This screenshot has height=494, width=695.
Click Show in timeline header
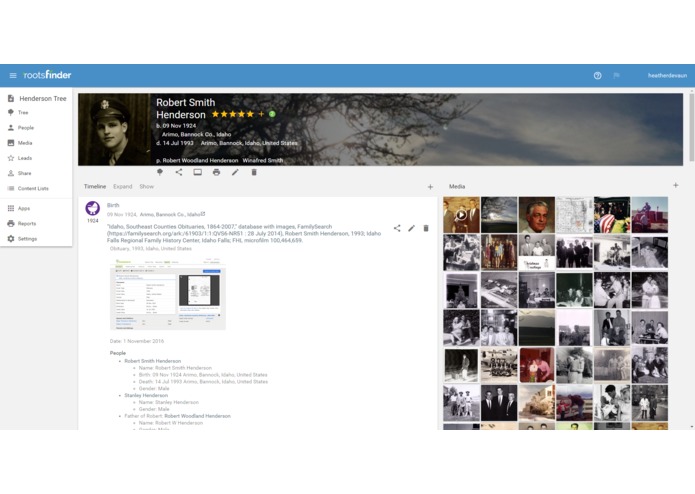147,187
